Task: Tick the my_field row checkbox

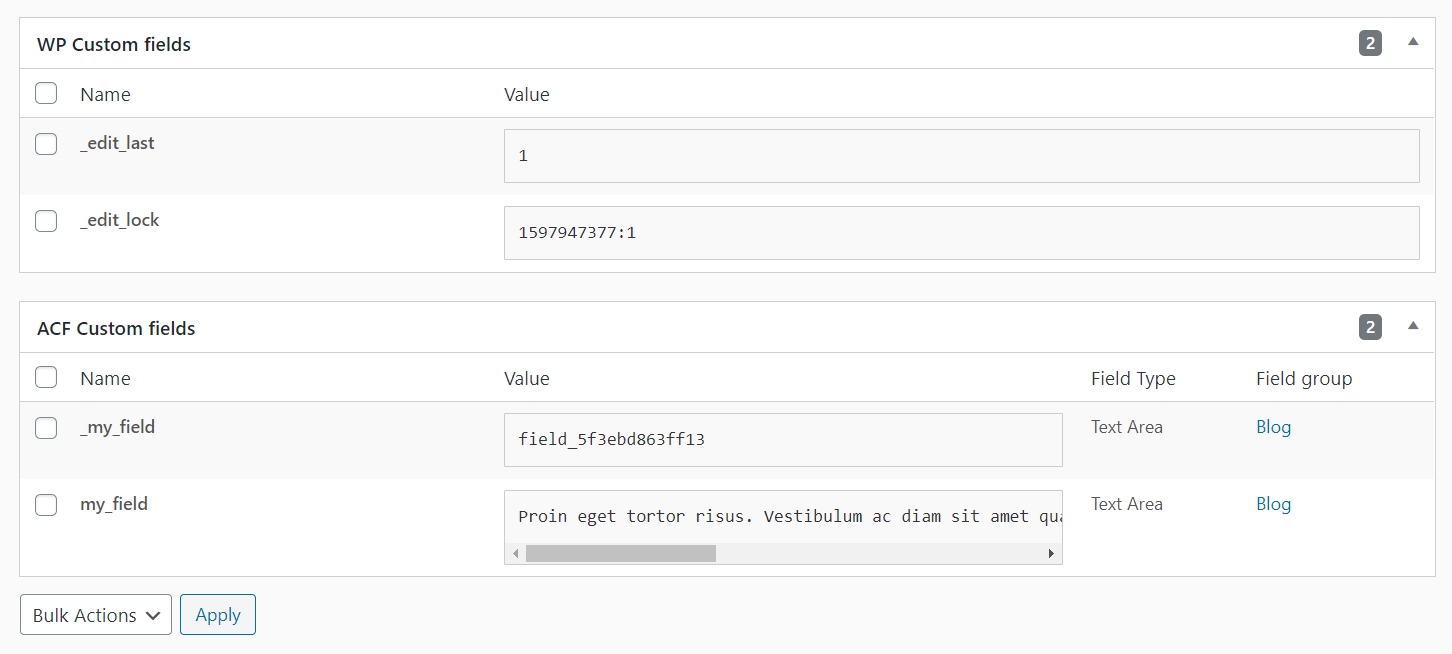Action: click(46, 505)
